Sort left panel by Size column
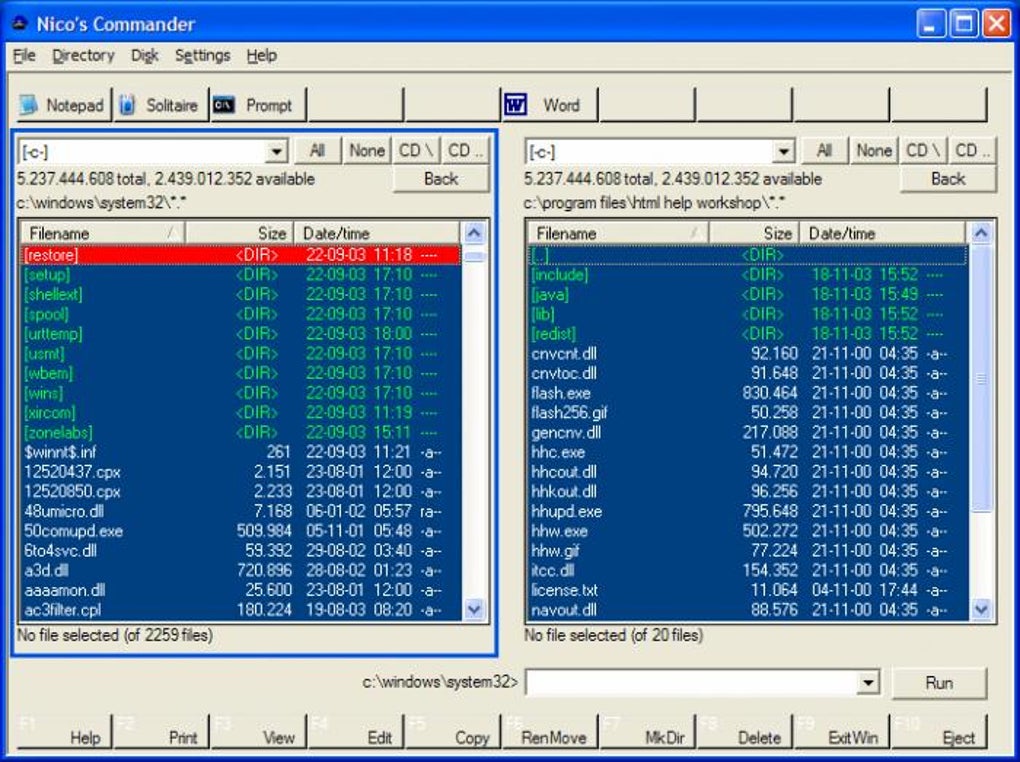 239,233
